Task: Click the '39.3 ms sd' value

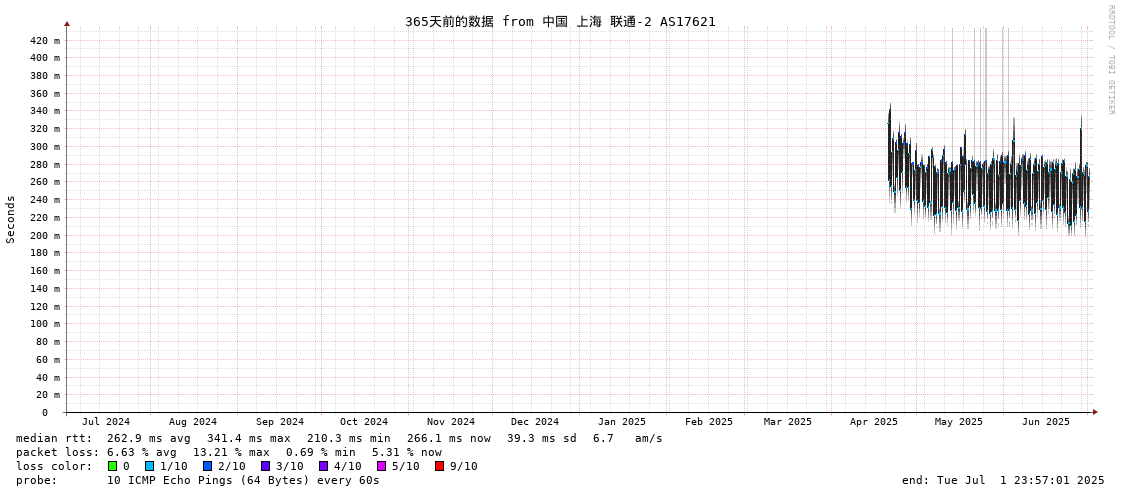Action: [540, 438]
